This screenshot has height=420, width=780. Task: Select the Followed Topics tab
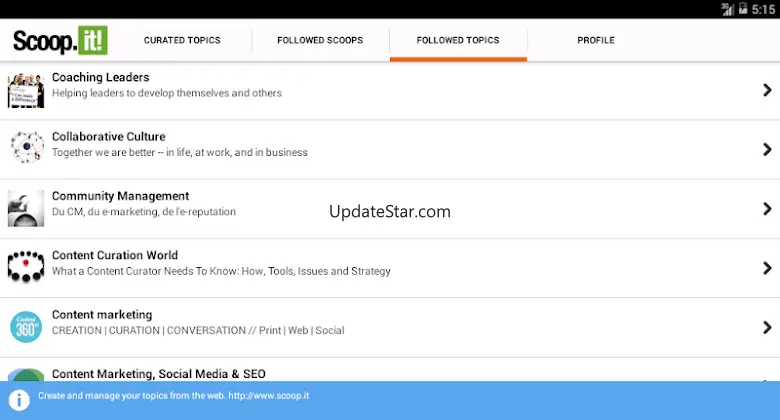point(458,40)
